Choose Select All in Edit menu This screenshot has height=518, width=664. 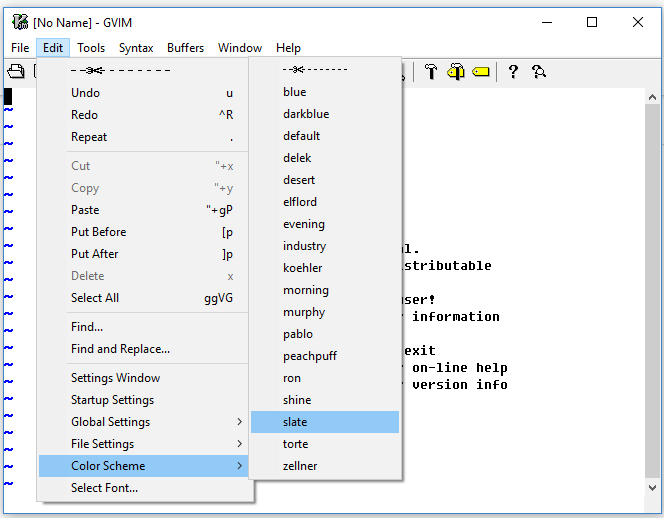(144, 298)
